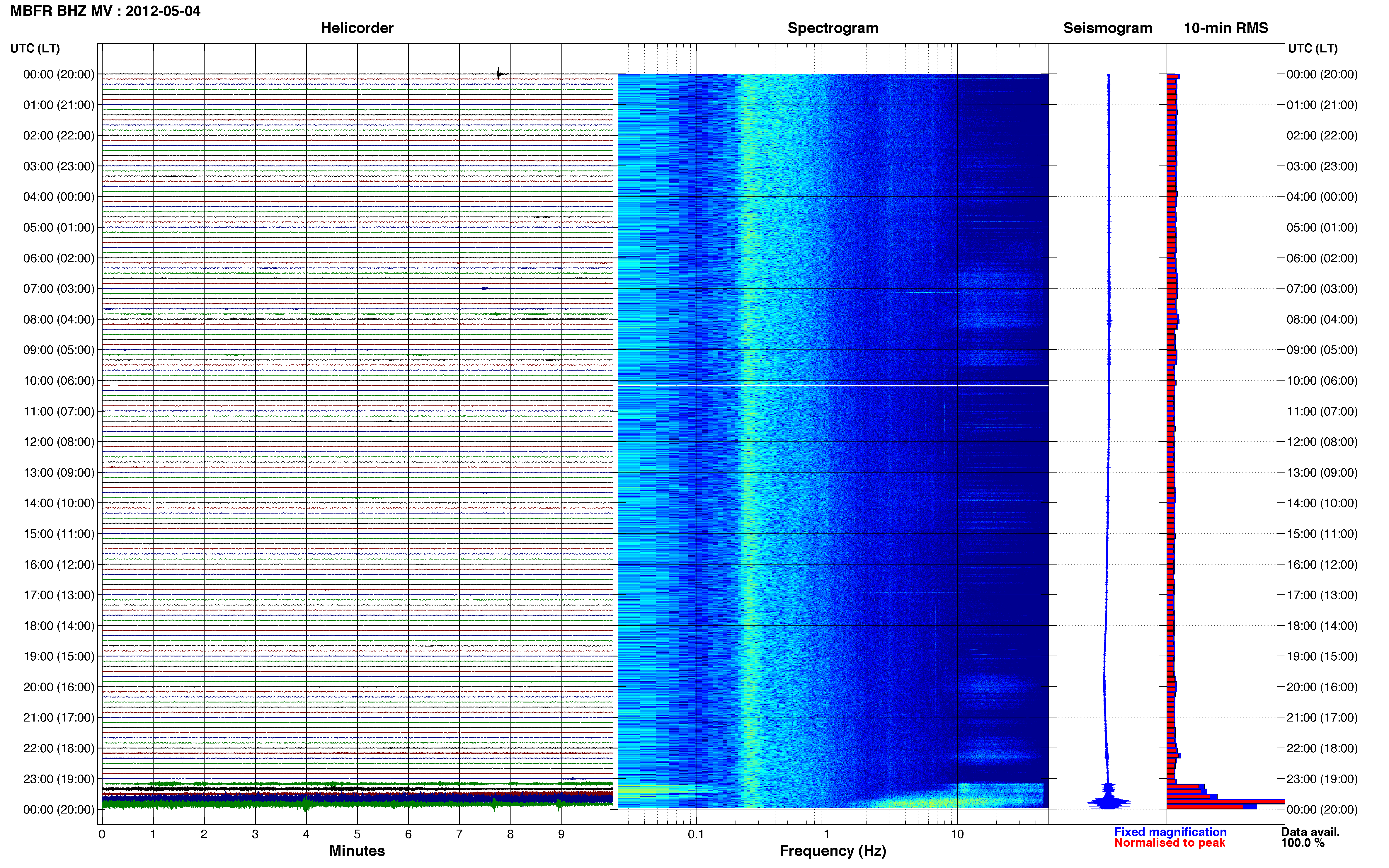The height and width of the screenshot is (868, 1389).
Task: Click the minute tick label '5' under the helicorder
Action: coord(357,834)
